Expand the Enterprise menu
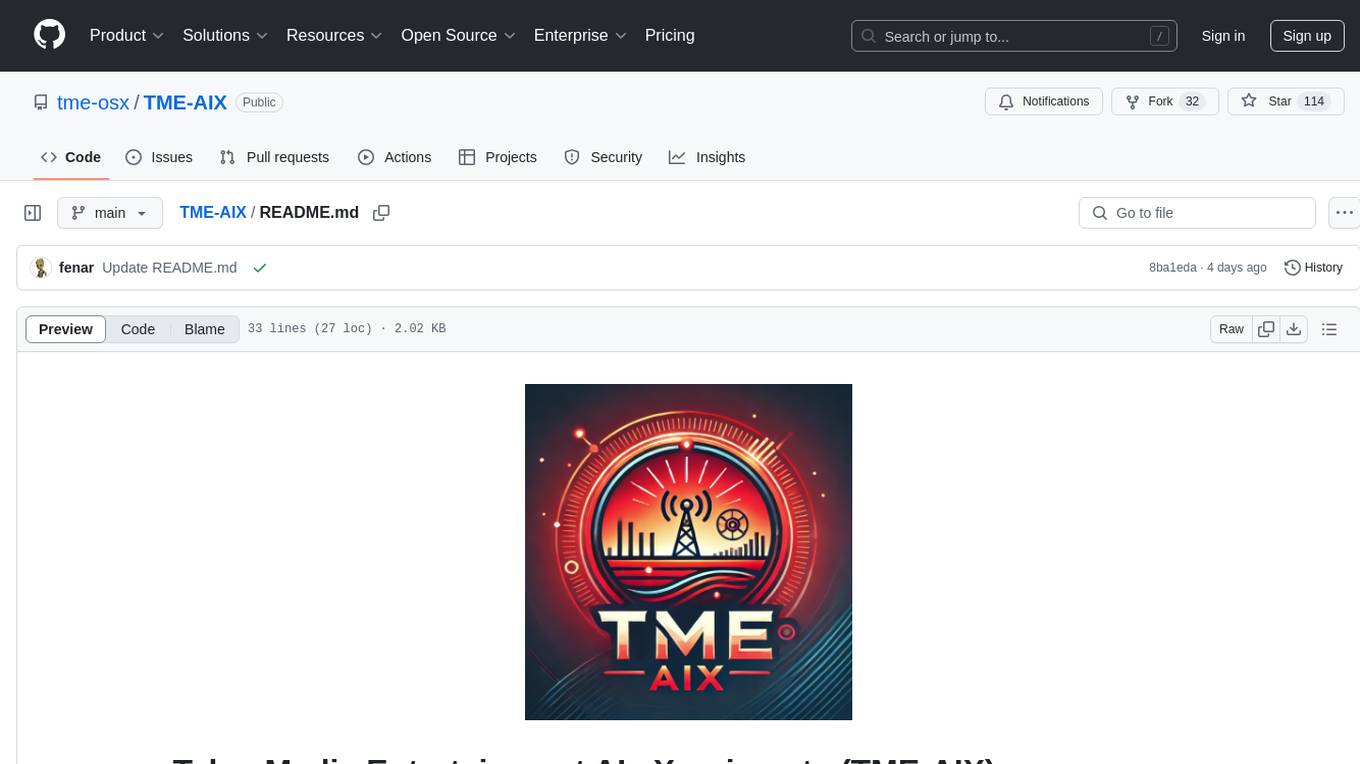Viewport: 1360px width, 764px height. [580, 35]
